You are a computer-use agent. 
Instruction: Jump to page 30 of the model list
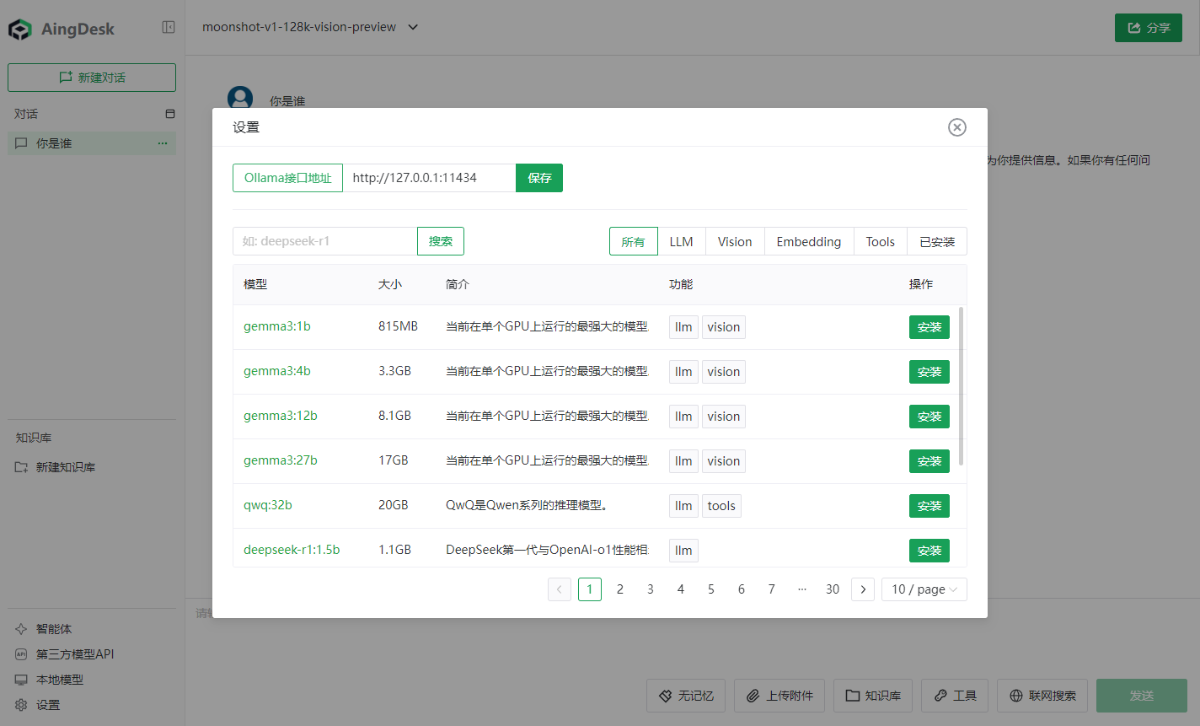[x=832, y=589]
